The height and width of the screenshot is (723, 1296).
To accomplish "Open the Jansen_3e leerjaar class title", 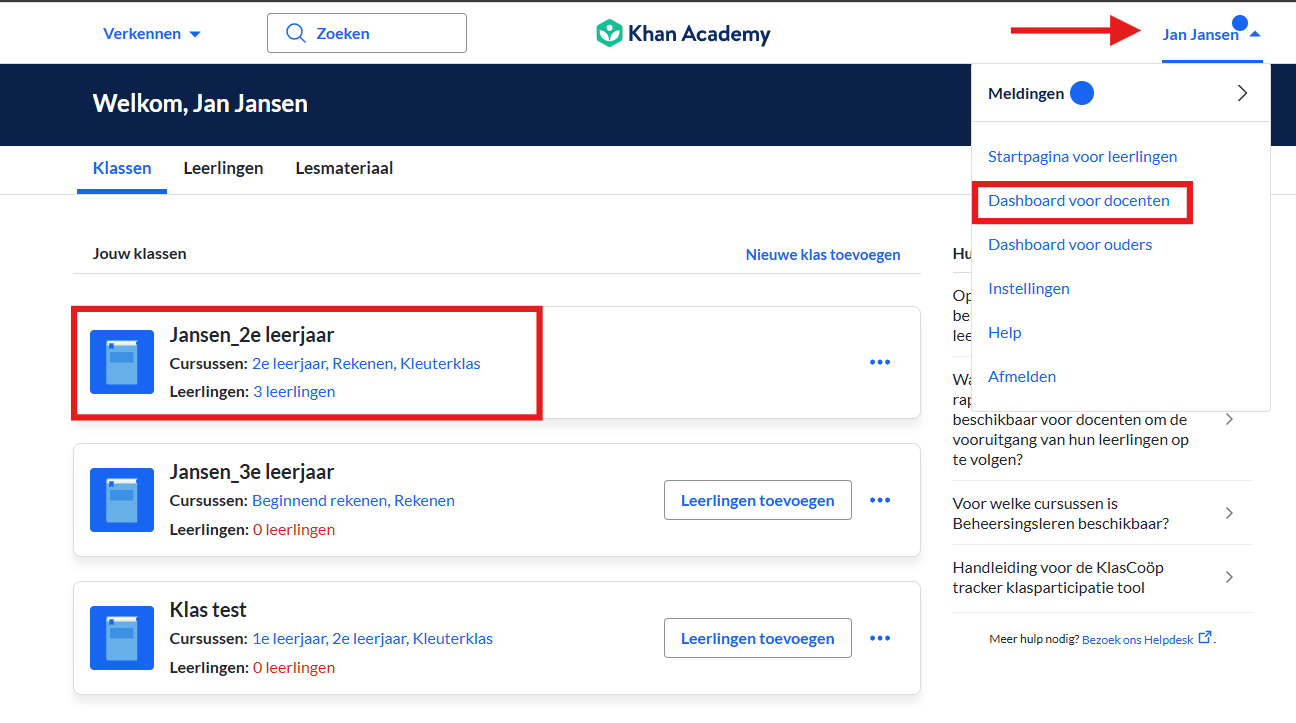I will [x=252, y=472].
